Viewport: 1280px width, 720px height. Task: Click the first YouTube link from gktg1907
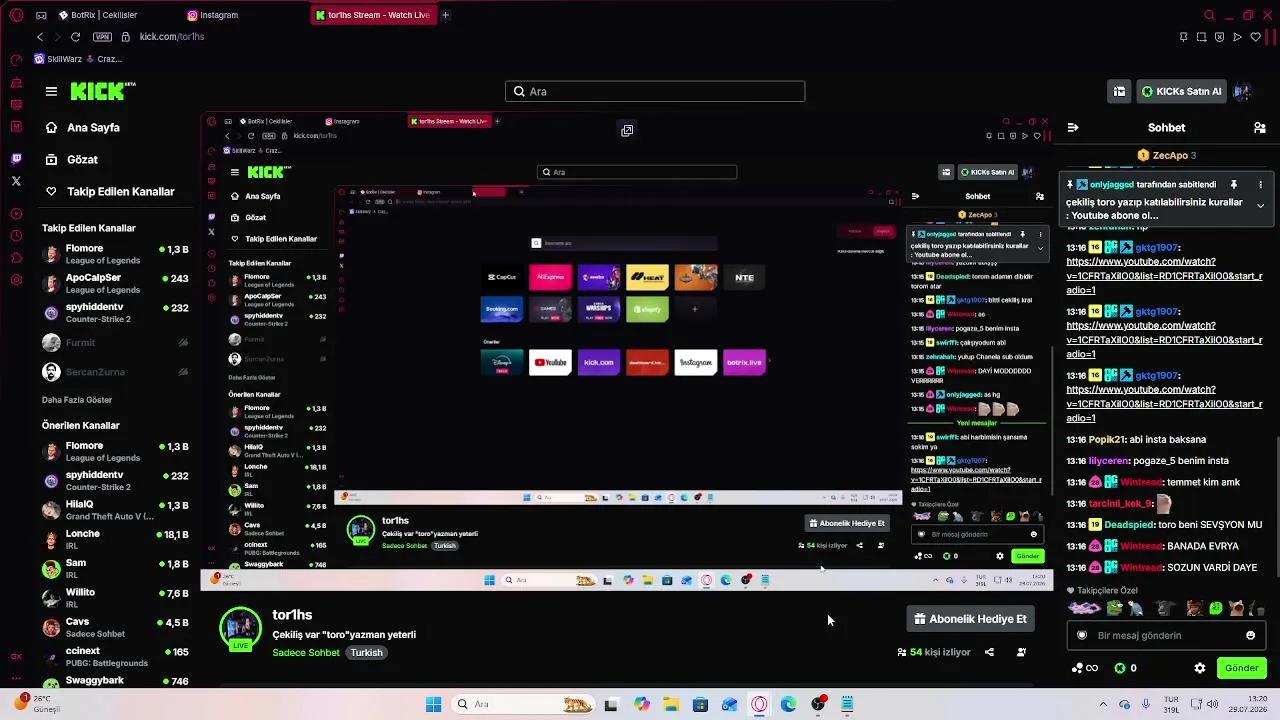(1164, 276)
